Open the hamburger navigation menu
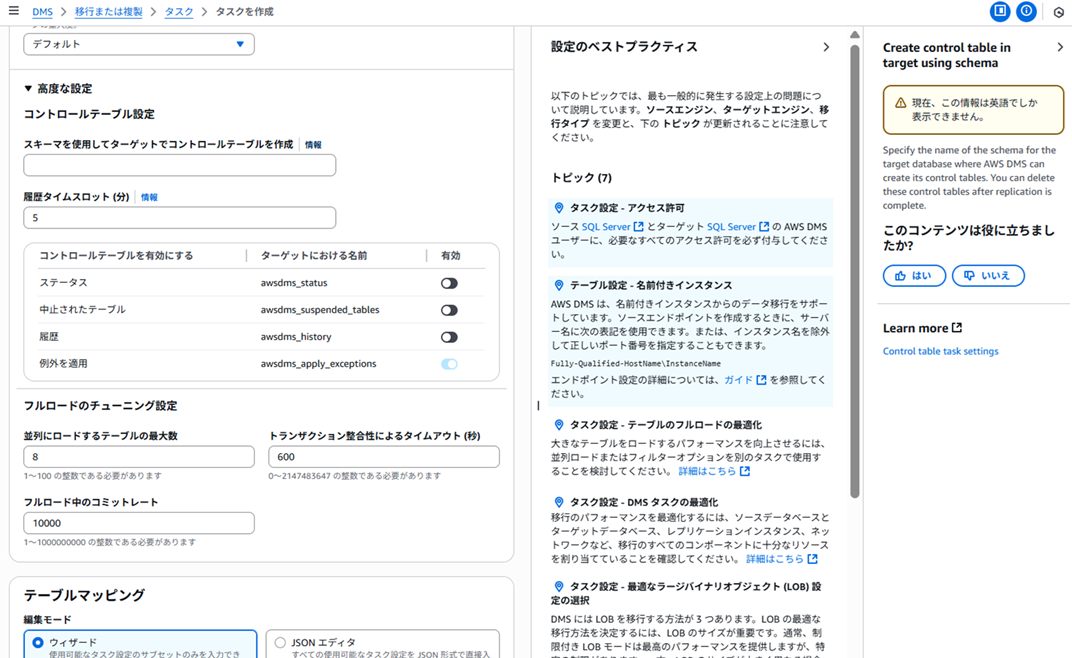Screen dimensions: 1072x658 14,11
